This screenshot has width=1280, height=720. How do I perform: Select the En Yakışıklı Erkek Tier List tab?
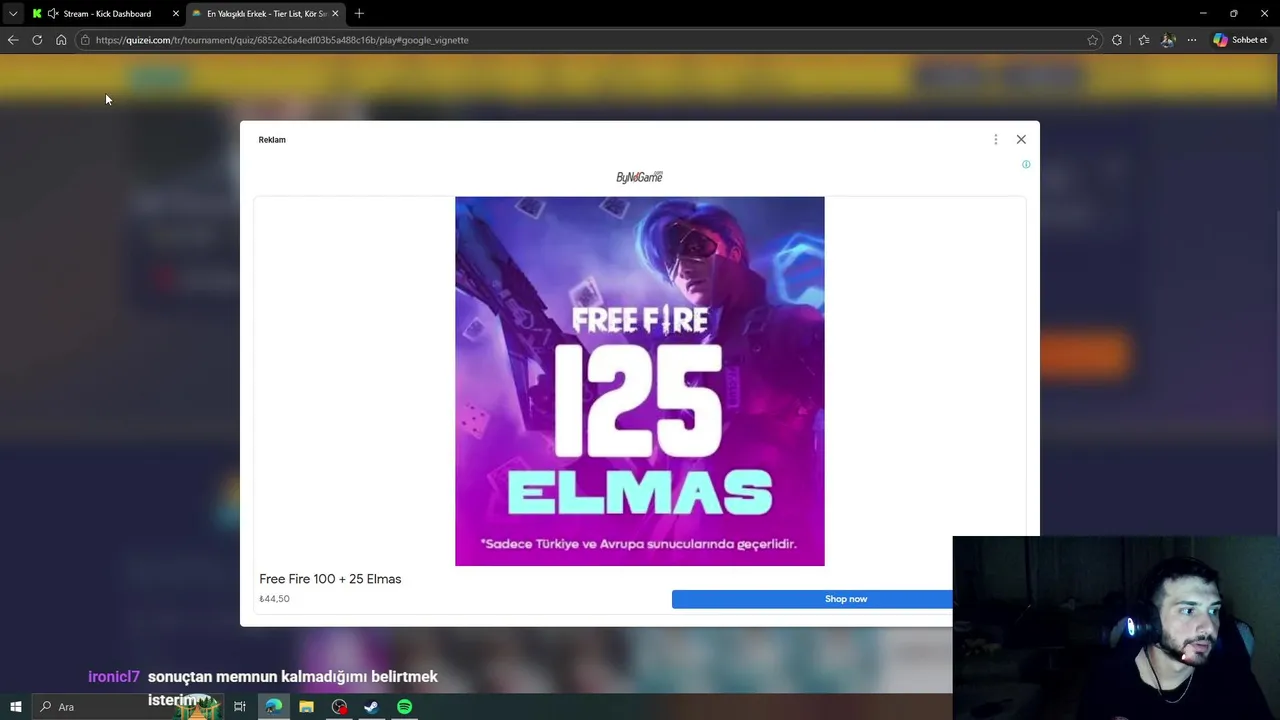[266, 14]
